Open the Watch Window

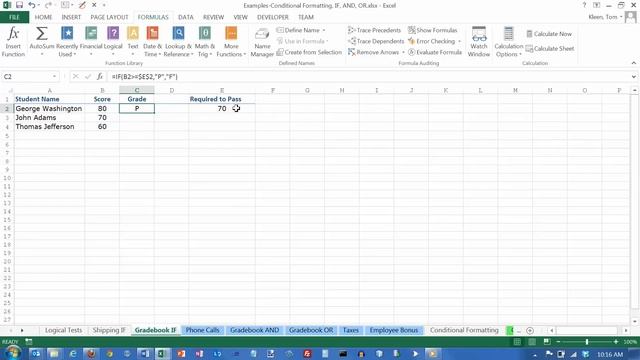pos(478,42)
